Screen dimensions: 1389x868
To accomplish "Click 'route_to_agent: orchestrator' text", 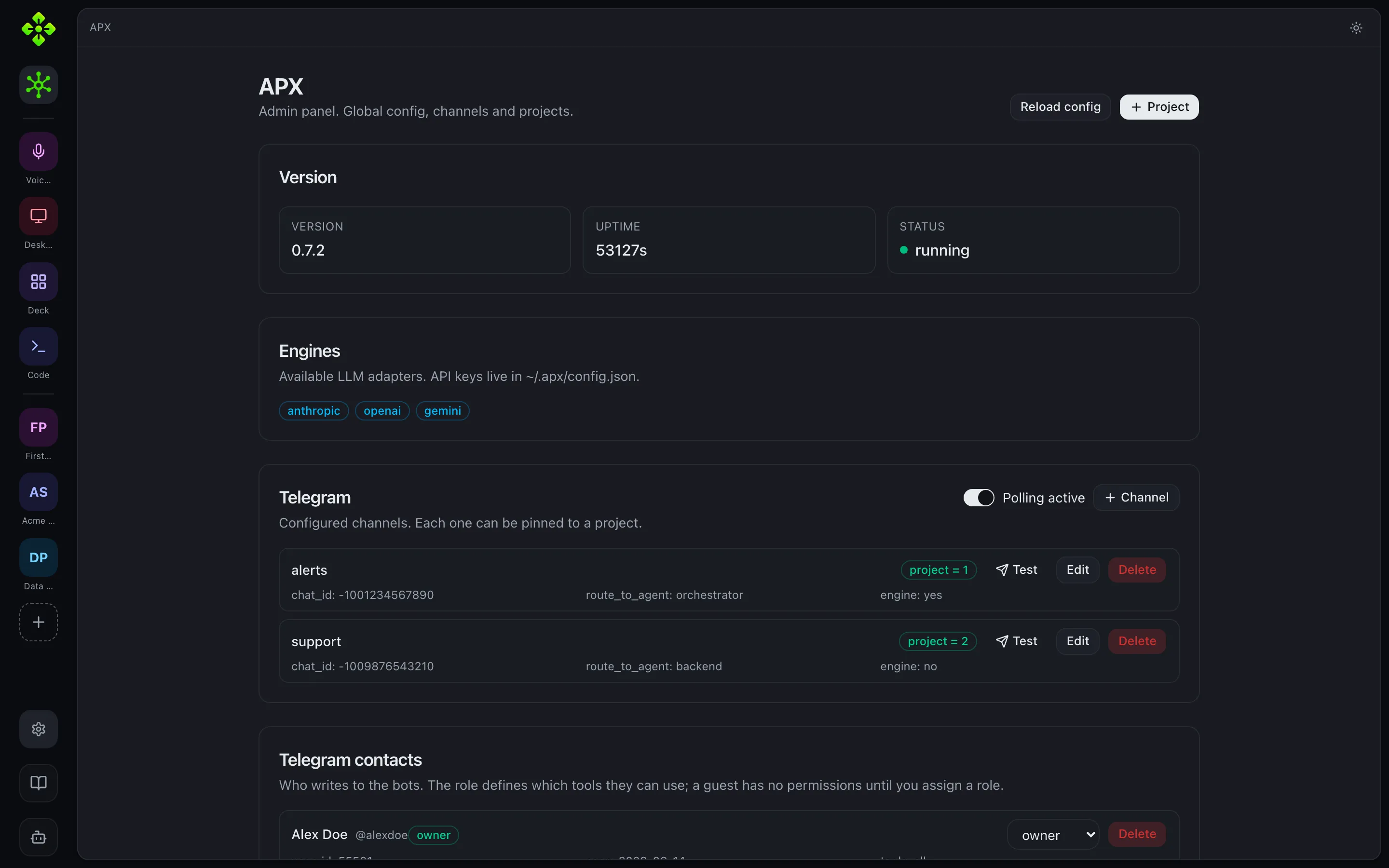I will (664, 595).
